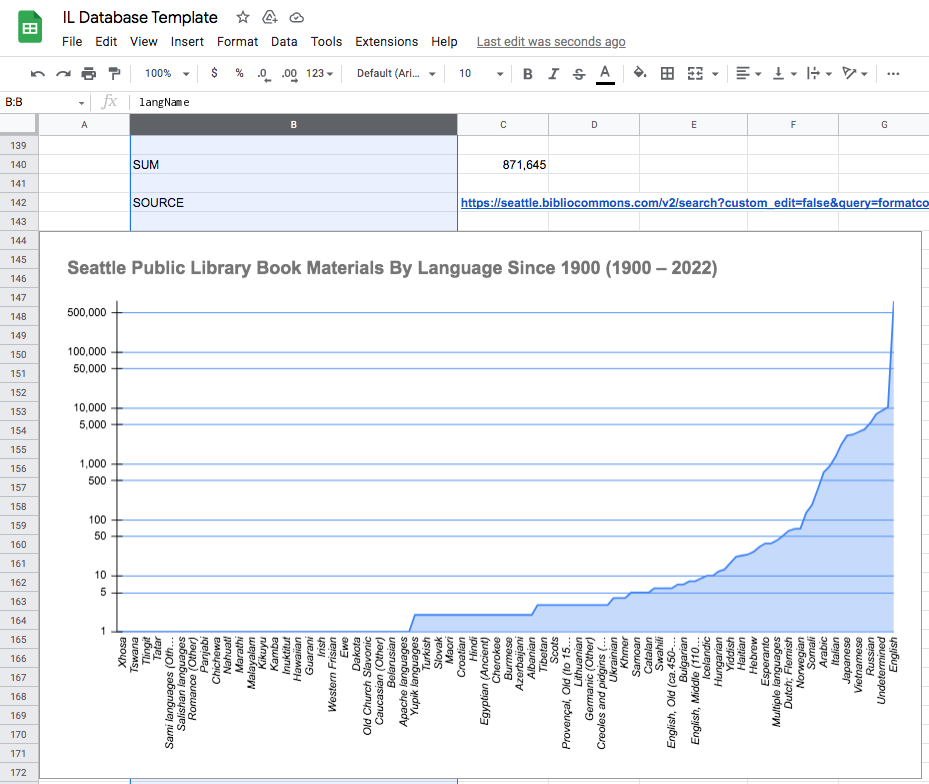This screenshot has width=929, height=784.
Task: Select column C header
Action: [x=503, y=124]
